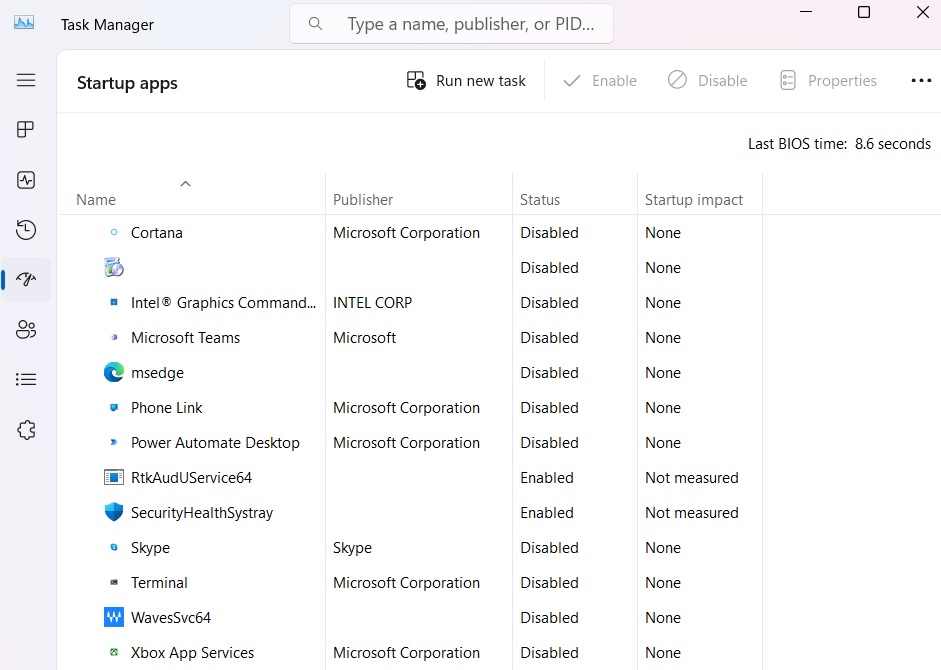Open Properties for a startup app
Image resolution: width=941 pixels, height=670 pixels.
point(828,80)
